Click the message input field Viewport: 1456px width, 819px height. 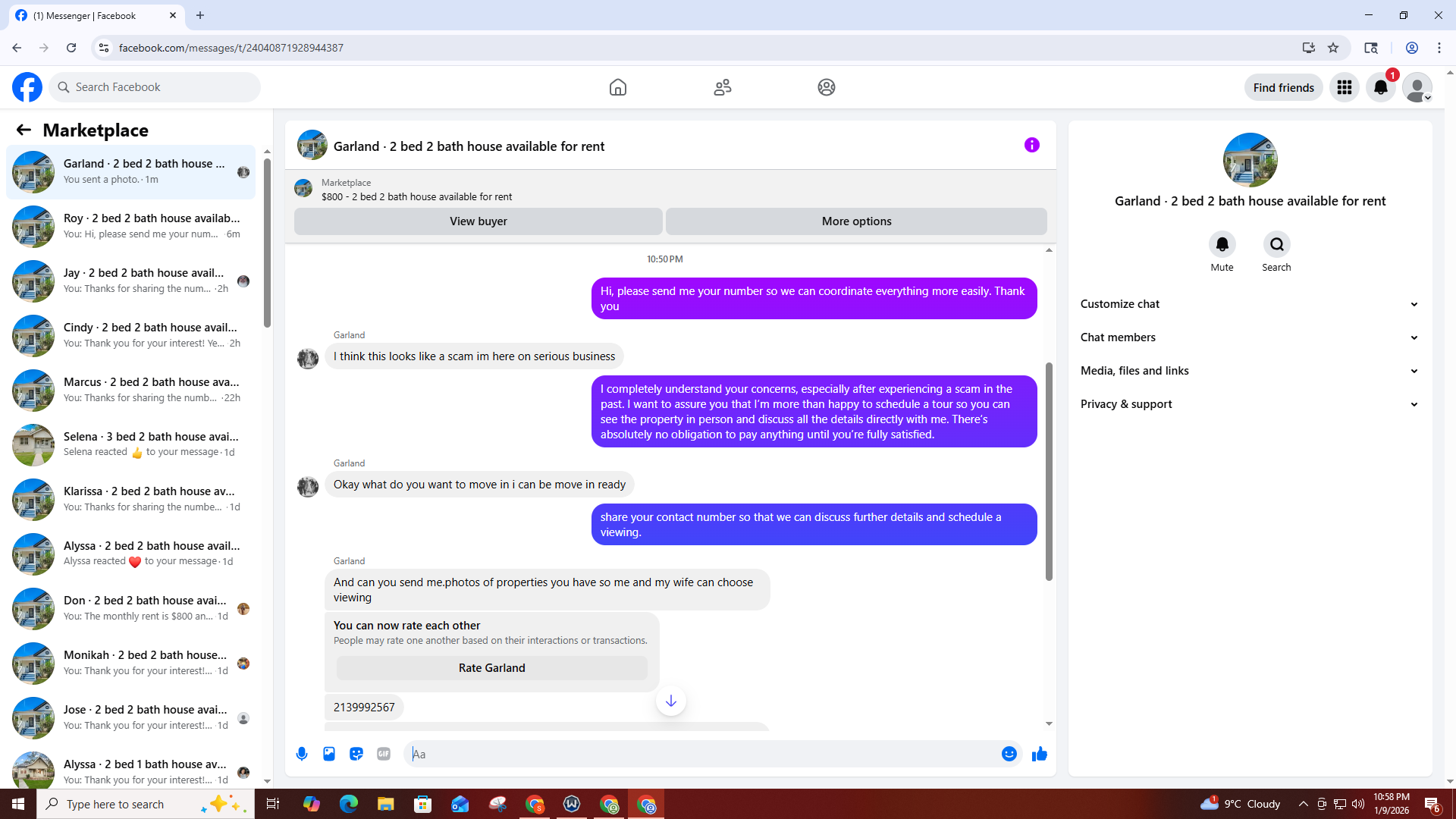pos(705,754)
